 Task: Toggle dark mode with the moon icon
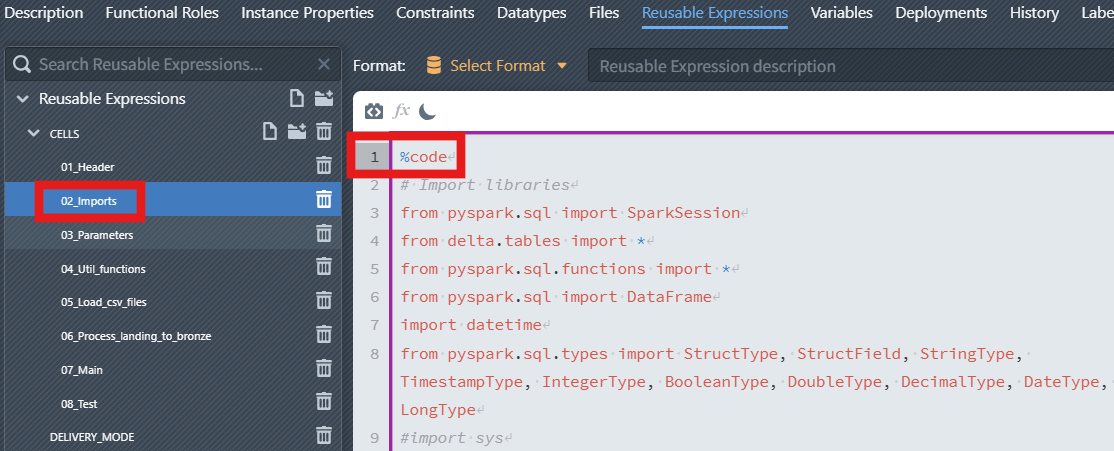(427, 111)
